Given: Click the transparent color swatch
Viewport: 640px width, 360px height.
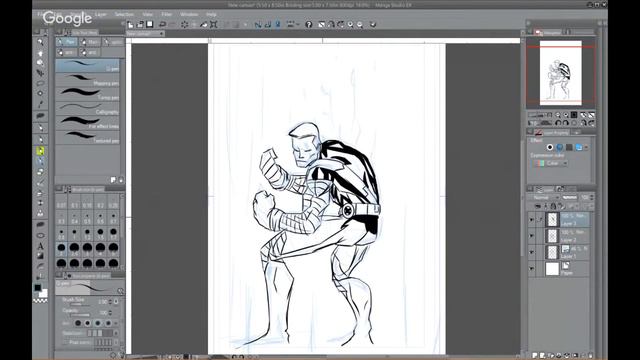Looking at the screenshot, I should pyautogui.click(x=40, y=301).
